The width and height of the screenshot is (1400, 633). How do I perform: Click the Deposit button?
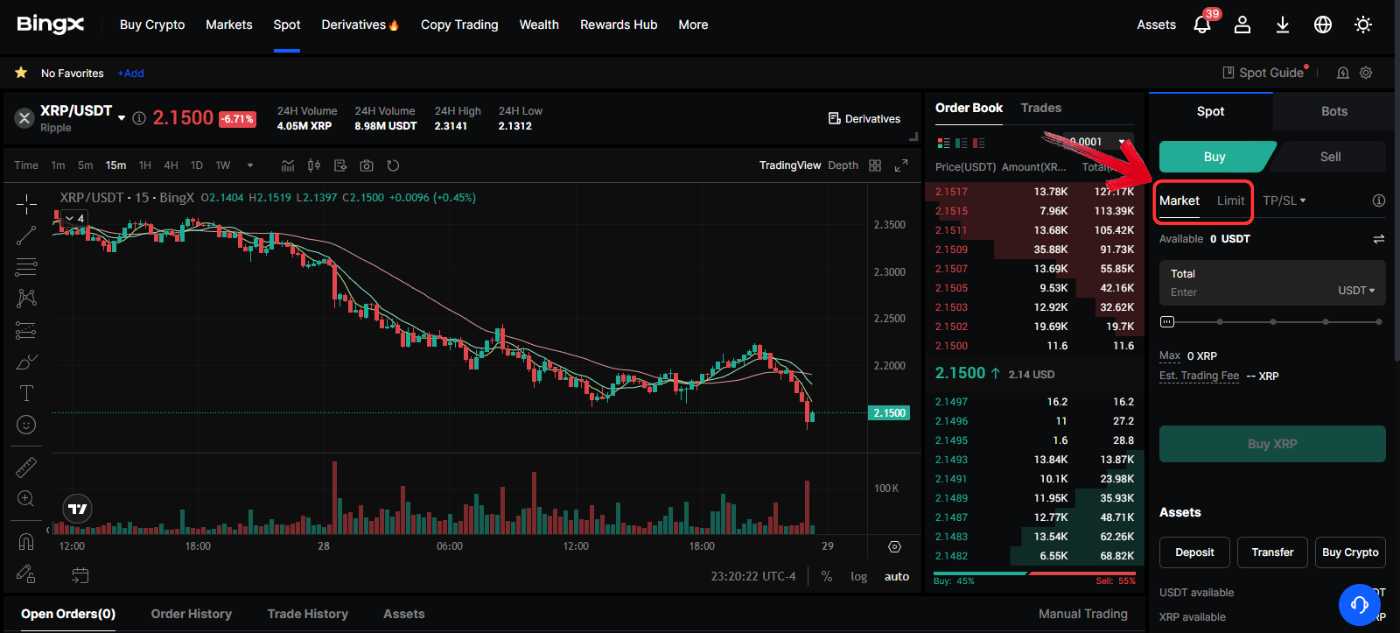pos(1194,552)
